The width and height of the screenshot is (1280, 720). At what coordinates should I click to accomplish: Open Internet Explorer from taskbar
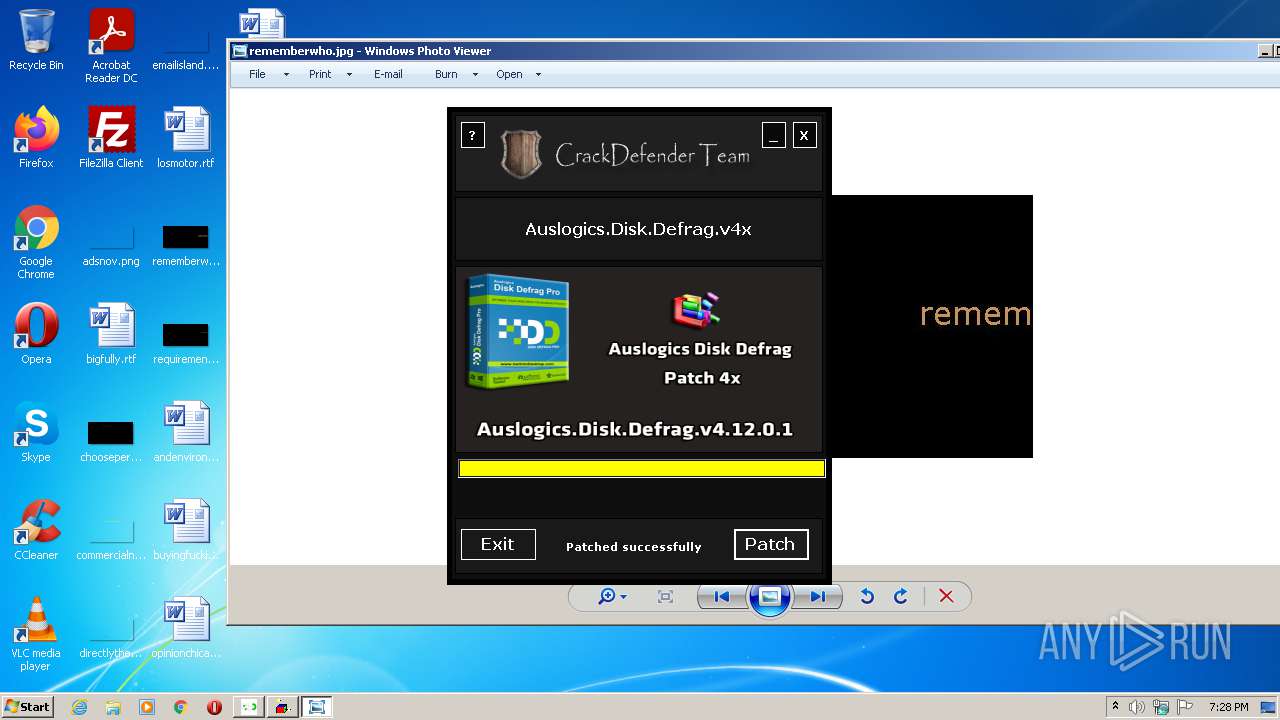79,707
